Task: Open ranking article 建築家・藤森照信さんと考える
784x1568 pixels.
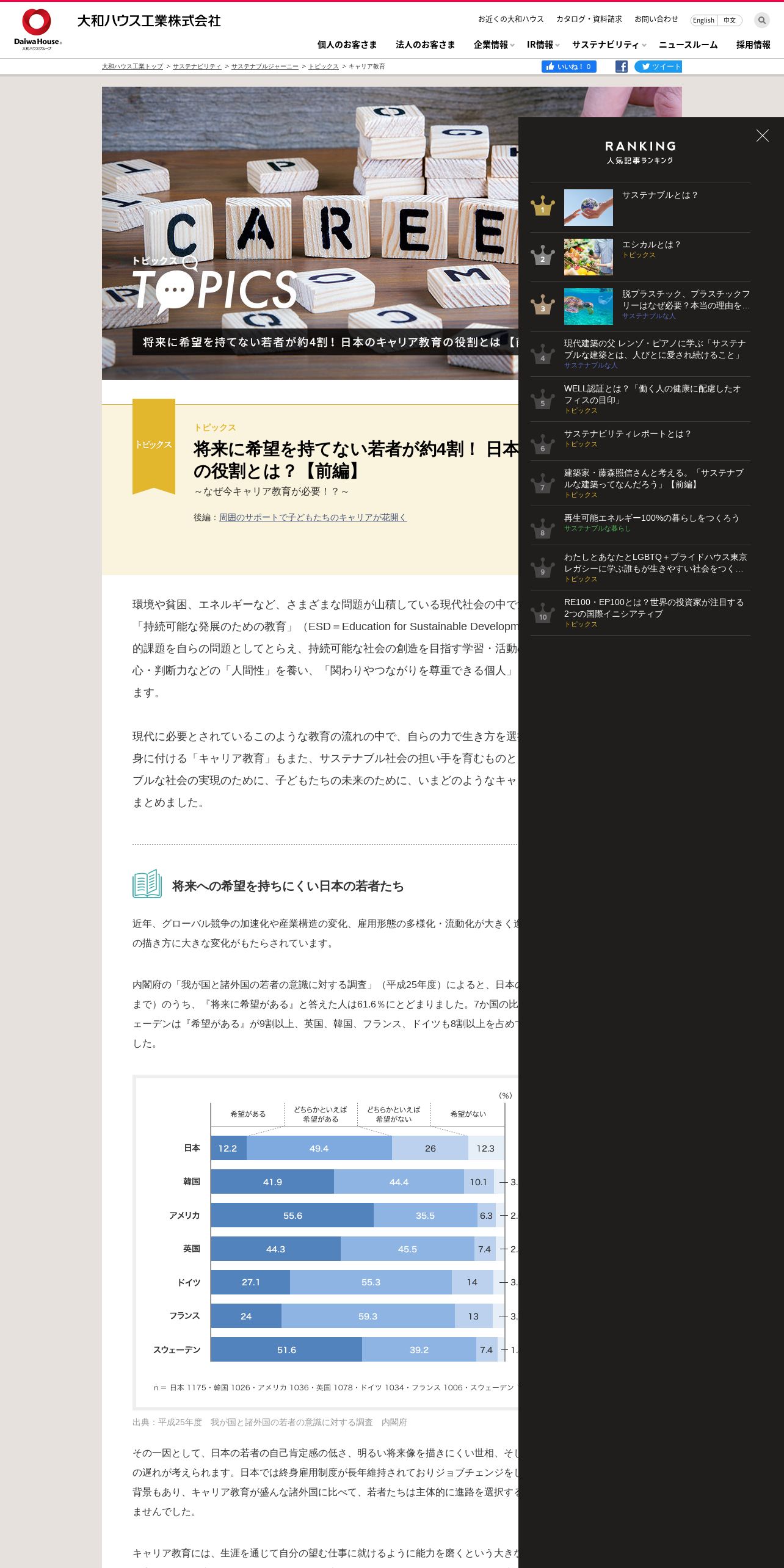Action: pos(654,478)
